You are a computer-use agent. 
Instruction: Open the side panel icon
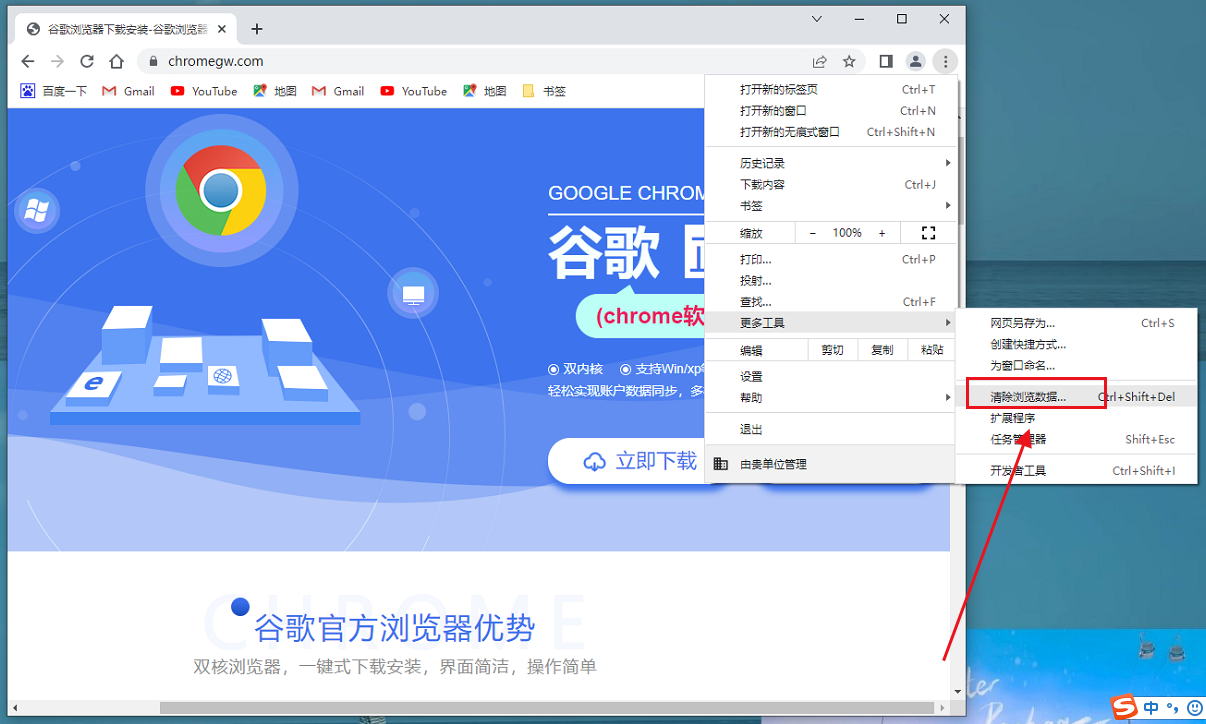point(886,61)
